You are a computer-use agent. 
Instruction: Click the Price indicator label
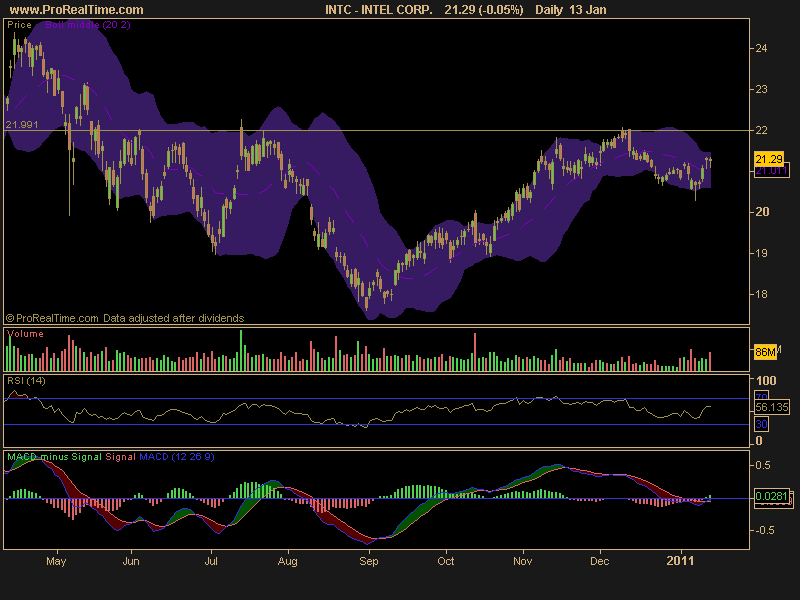tap(20, 22)
